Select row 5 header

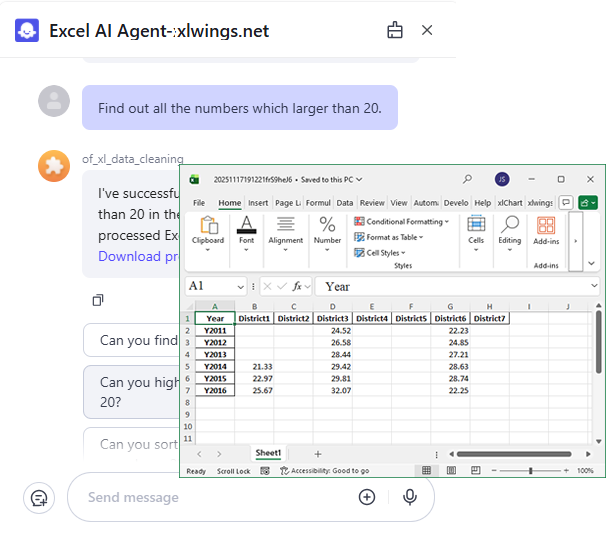click(x=187, y=366)
